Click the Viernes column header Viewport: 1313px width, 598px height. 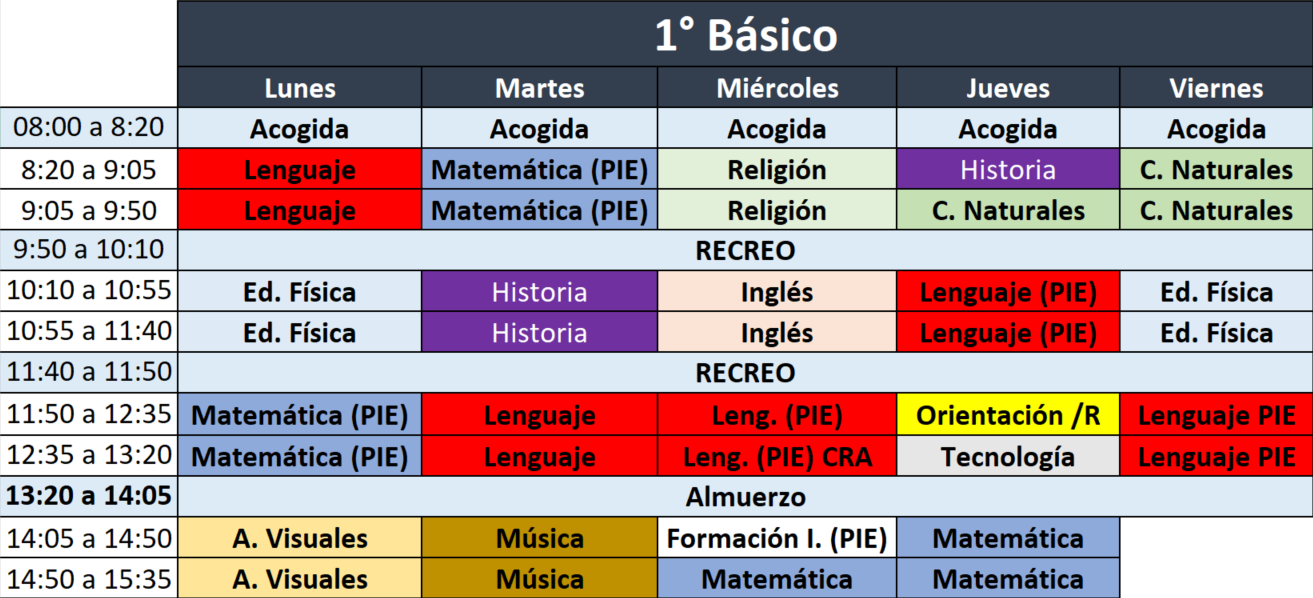1216,88
